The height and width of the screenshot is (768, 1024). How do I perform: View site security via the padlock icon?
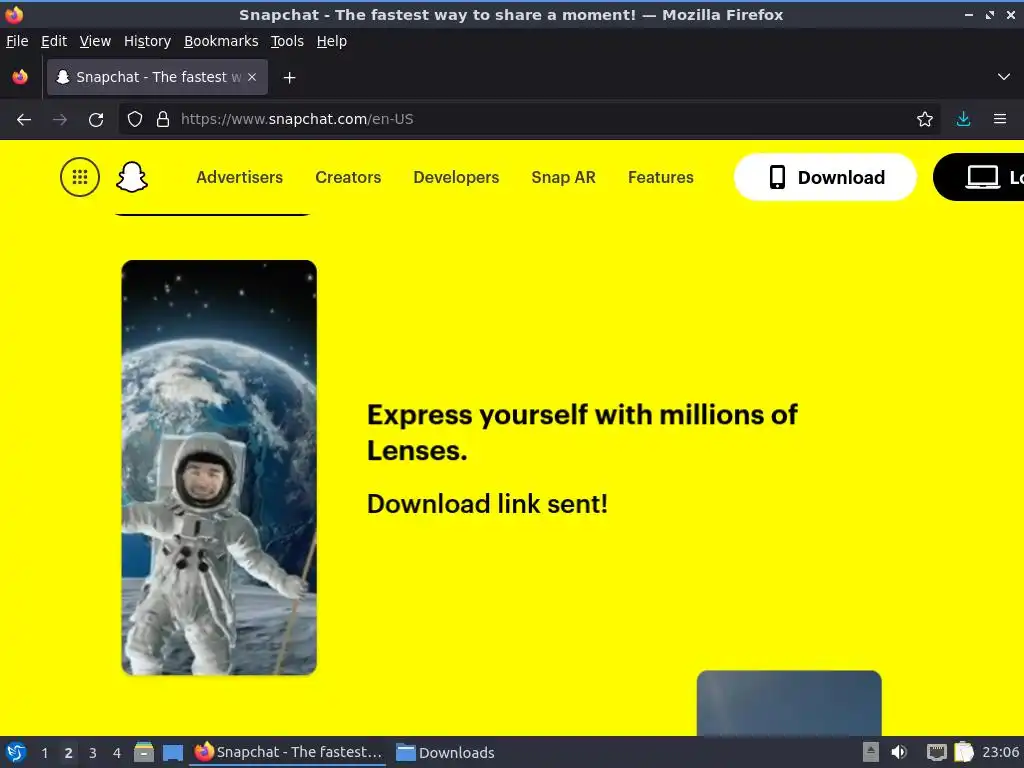click(x=163, y=120)
